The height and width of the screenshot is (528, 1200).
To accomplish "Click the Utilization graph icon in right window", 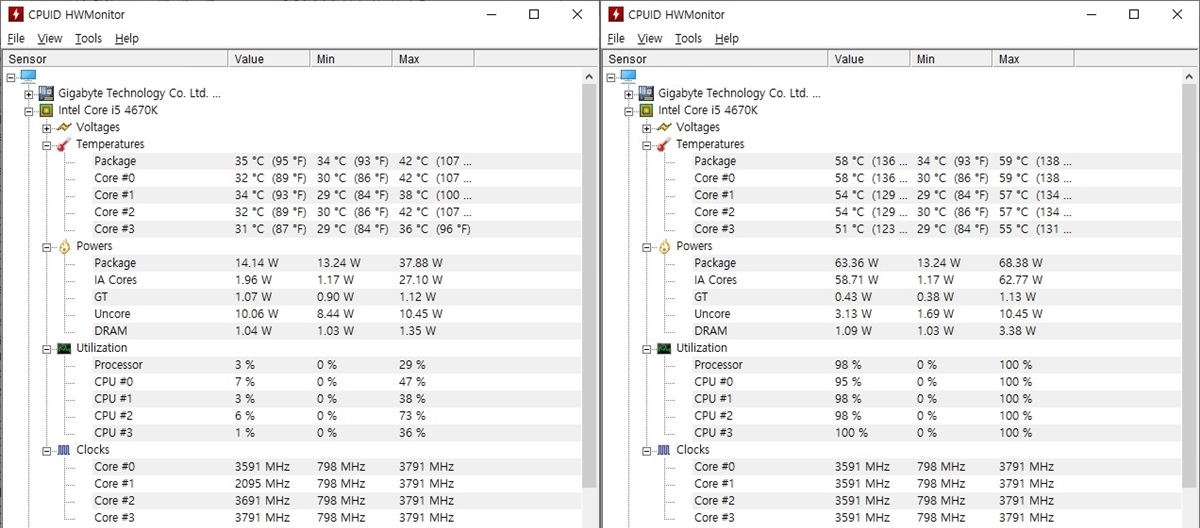I will click(x=663, y=348).
